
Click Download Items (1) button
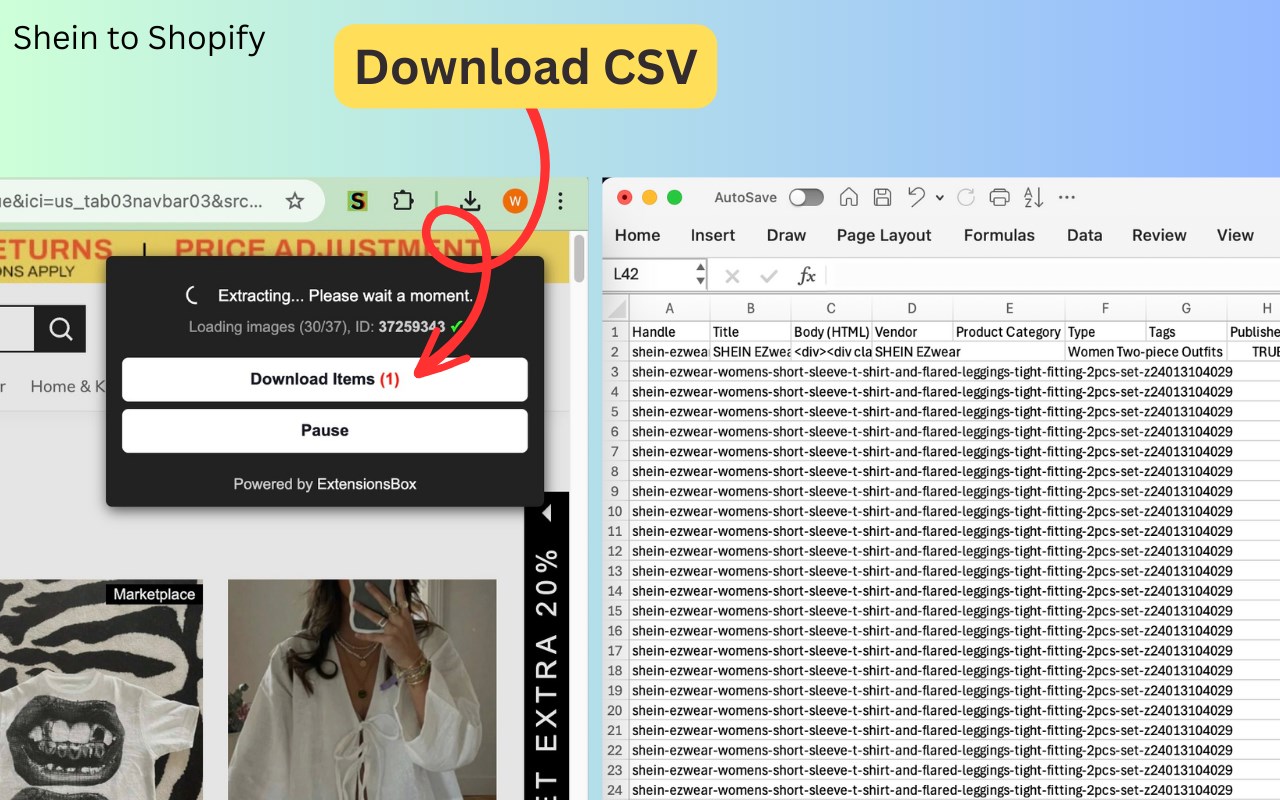[324, 379]
